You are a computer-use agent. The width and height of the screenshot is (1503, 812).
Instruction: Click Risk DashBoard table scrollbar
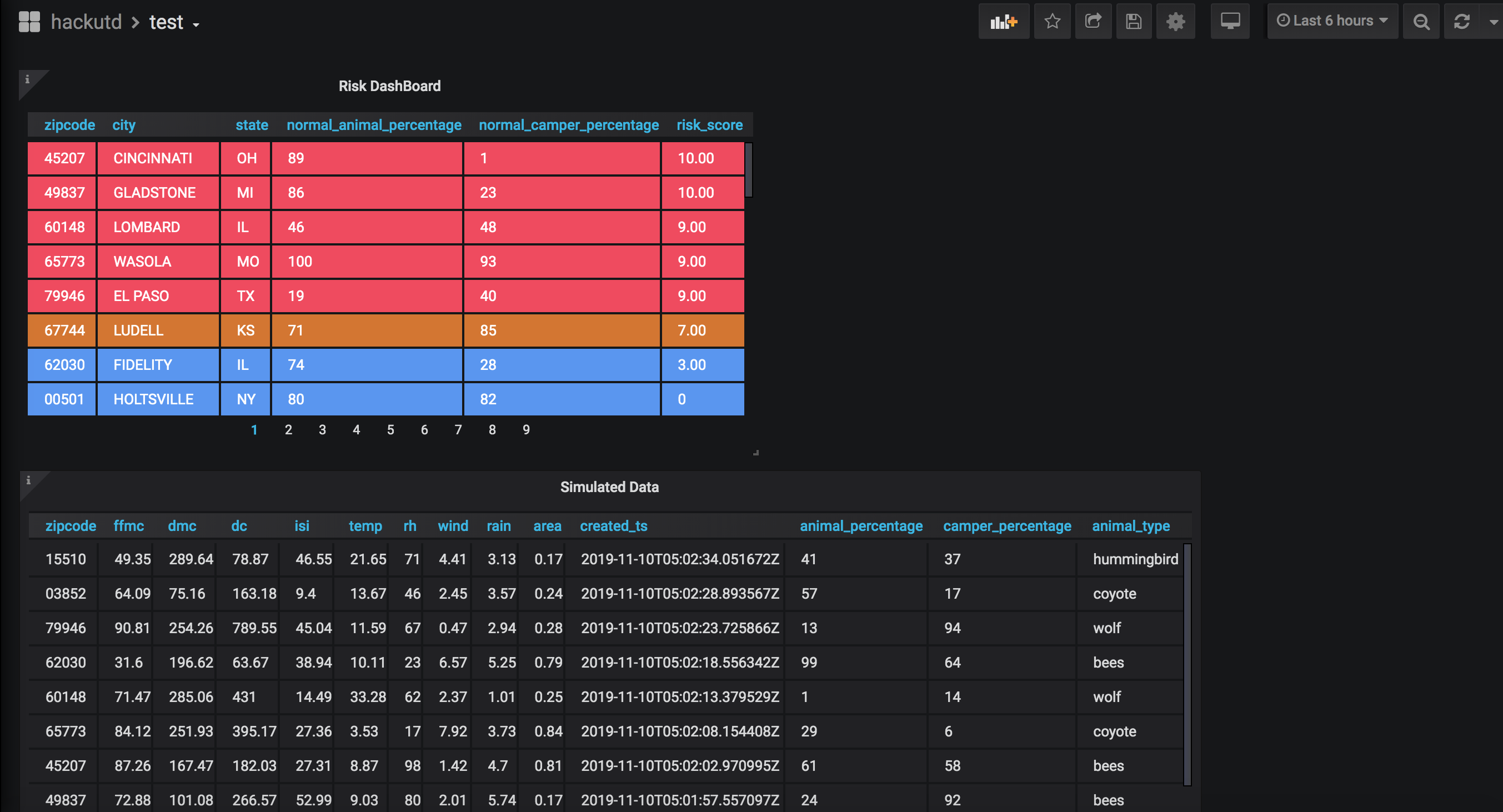point(749,171)
